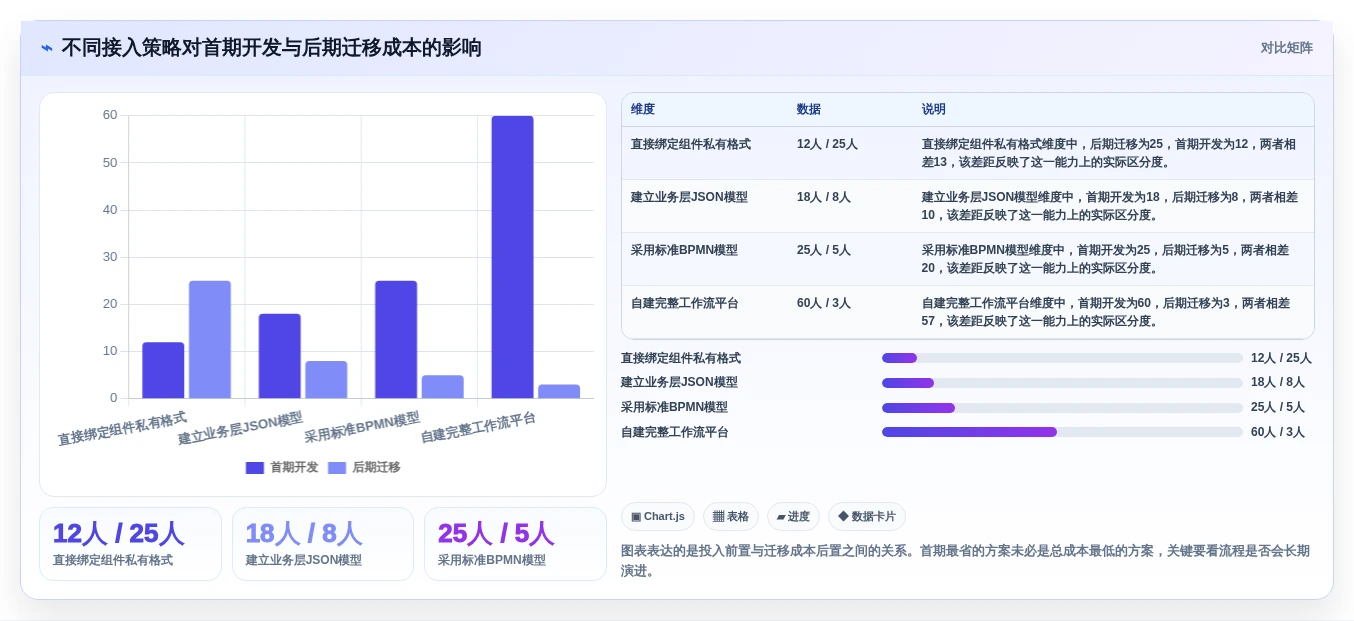
Task: Click x-axis label 直接绑定组件私有格式
Action: click(122, 428)
